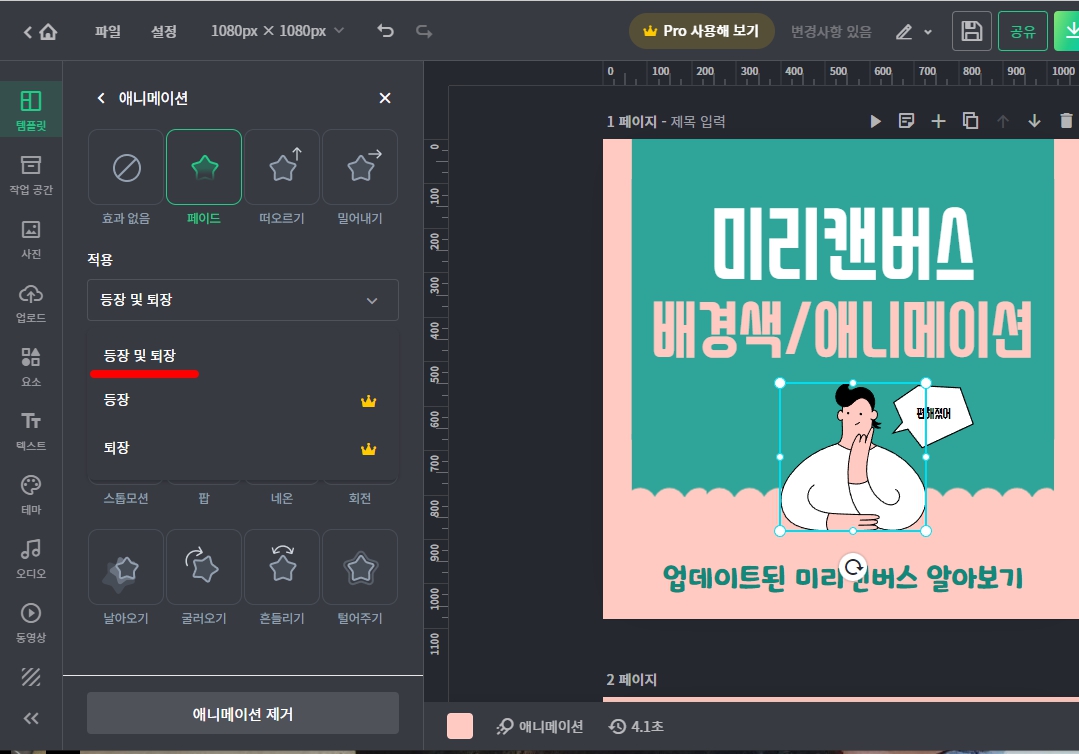1079x754 pixels.
Task: Click the Pro 사용해 보기 button
Action: 701,31
